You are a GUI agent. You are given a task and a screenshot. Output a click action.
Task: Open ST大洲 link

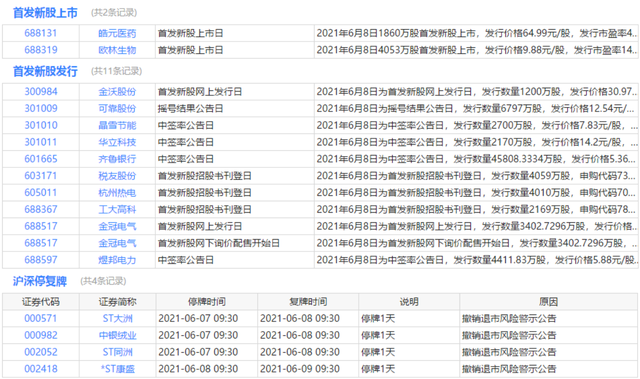117,318
